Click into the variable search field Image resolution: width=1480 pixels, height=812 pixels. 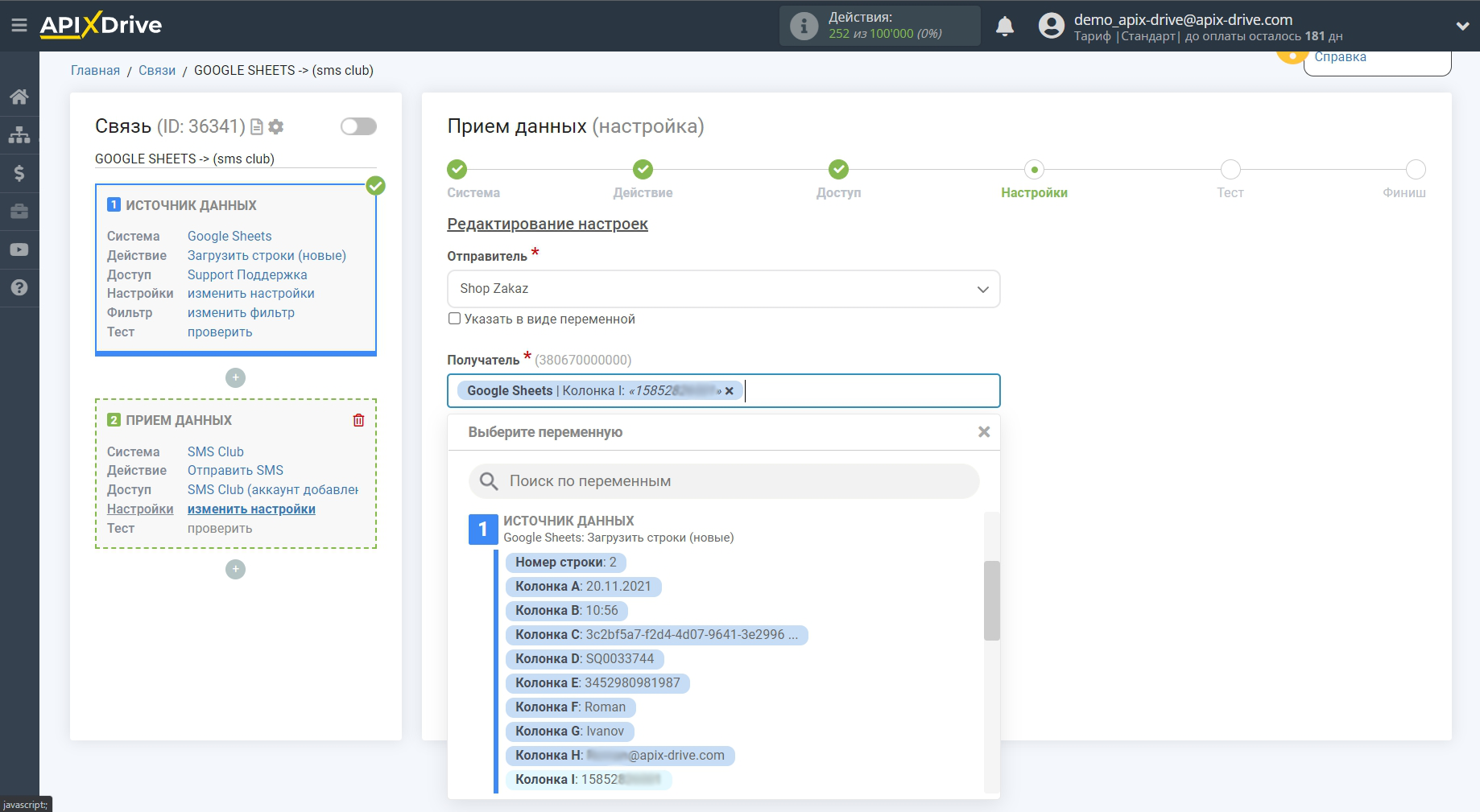724,481
